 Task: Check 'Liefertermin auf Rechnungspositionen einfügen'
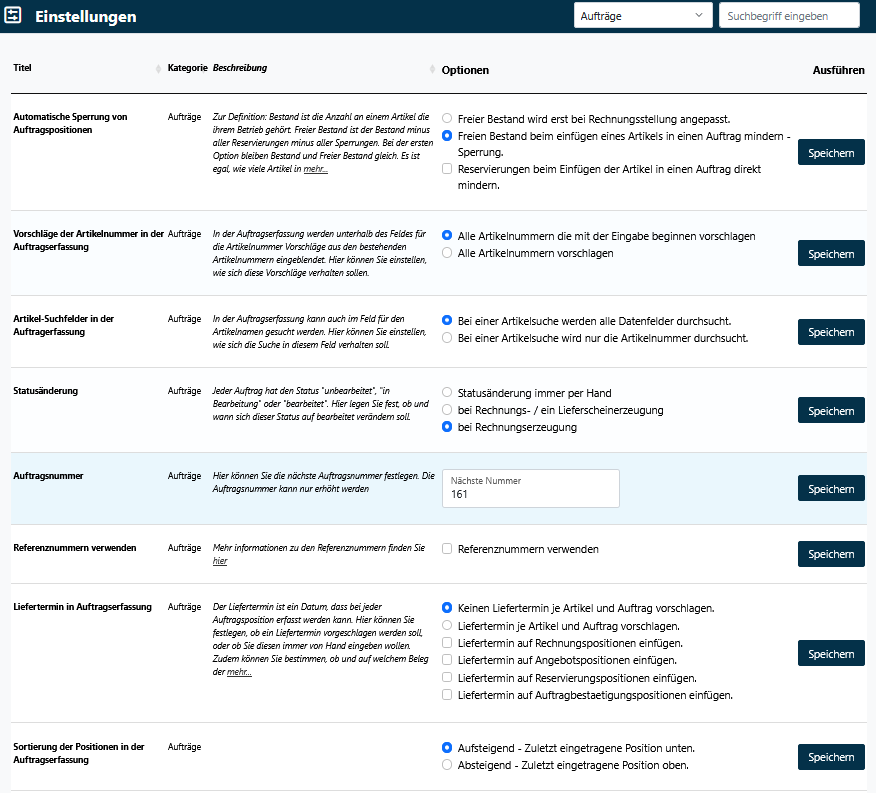(x=447, y=642)
